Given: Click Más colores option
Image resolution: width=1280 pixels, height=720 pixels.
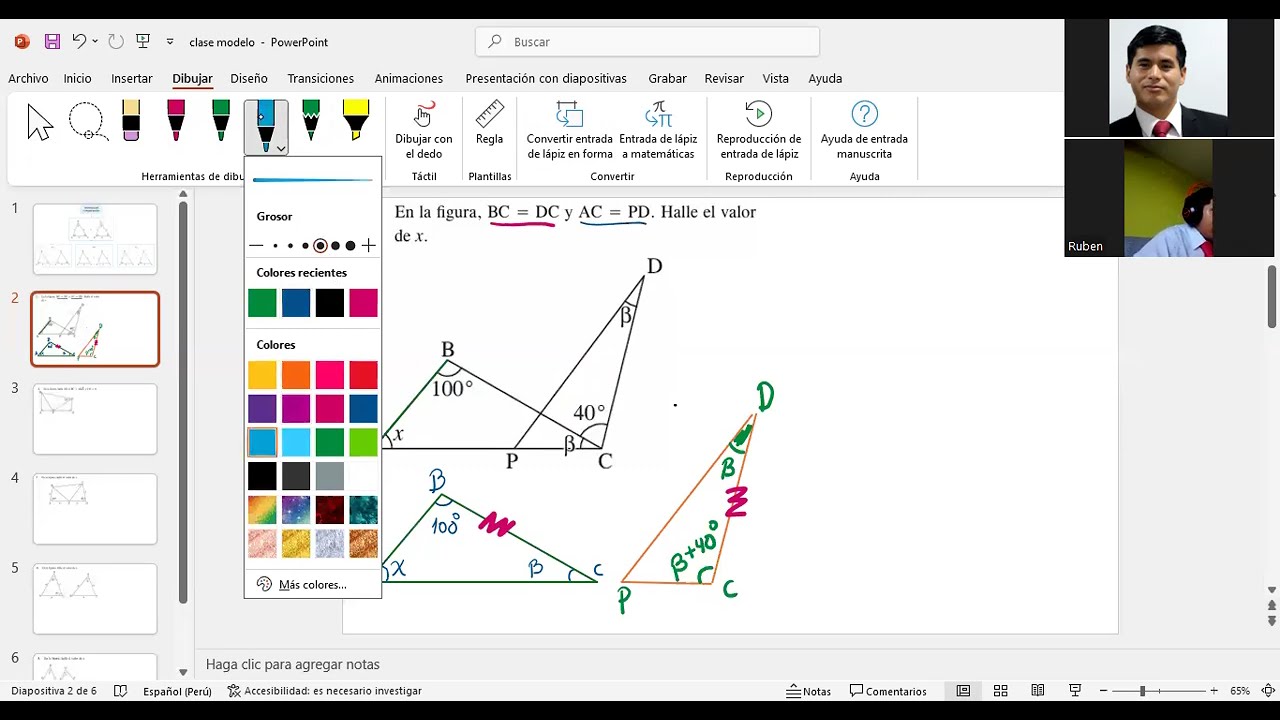Looking at the screenshot, I should pos(312,585).
